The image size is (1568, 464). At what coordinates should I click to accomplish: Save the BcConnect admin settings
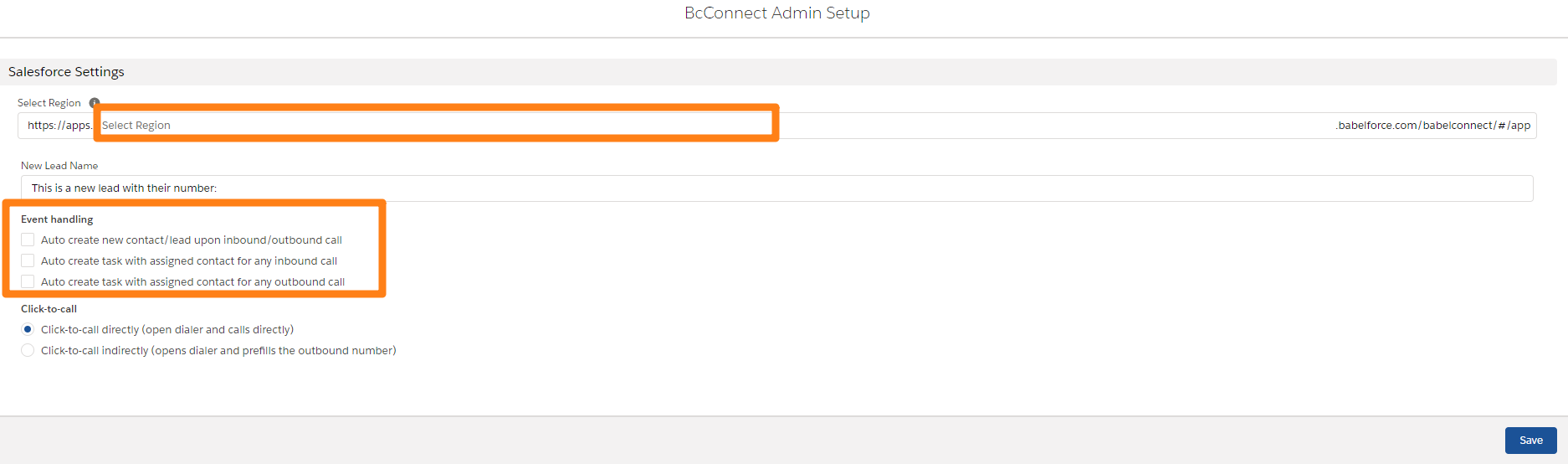coord(1530,441)
